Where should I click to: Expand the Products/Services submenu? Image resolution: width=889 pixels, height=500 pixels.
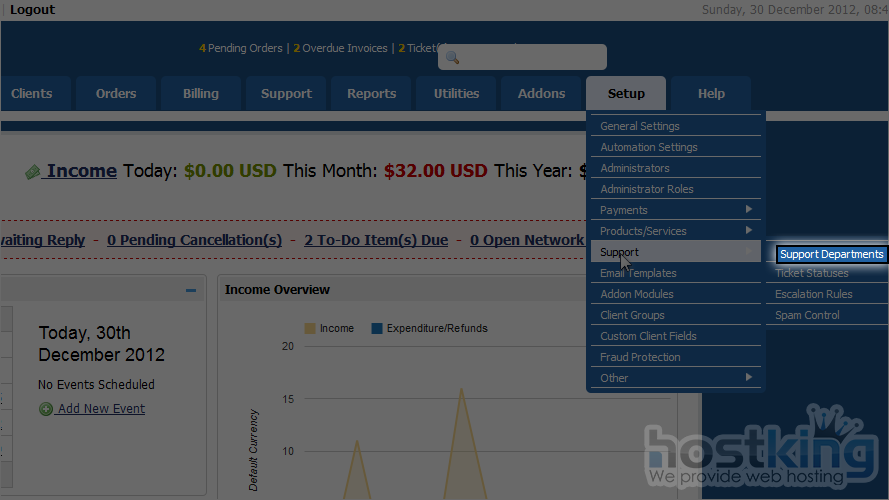(748, 231)
